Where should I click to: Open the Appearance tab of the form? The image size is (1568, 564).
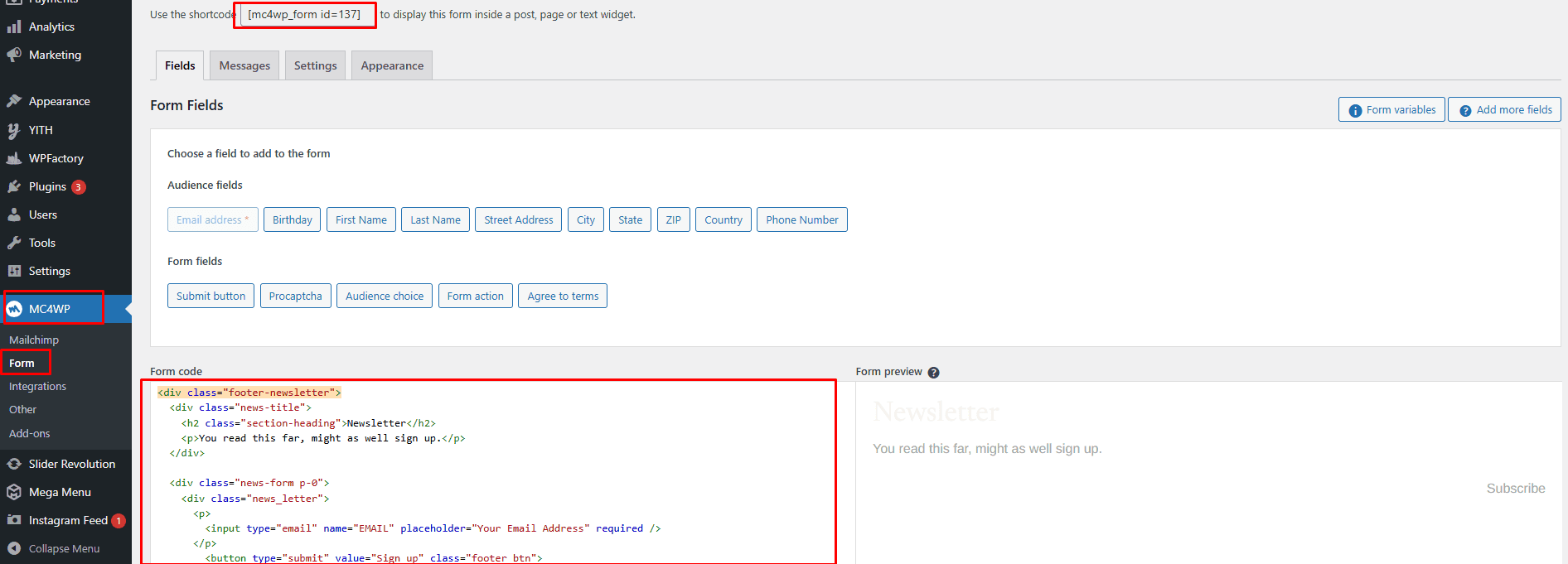392,65
